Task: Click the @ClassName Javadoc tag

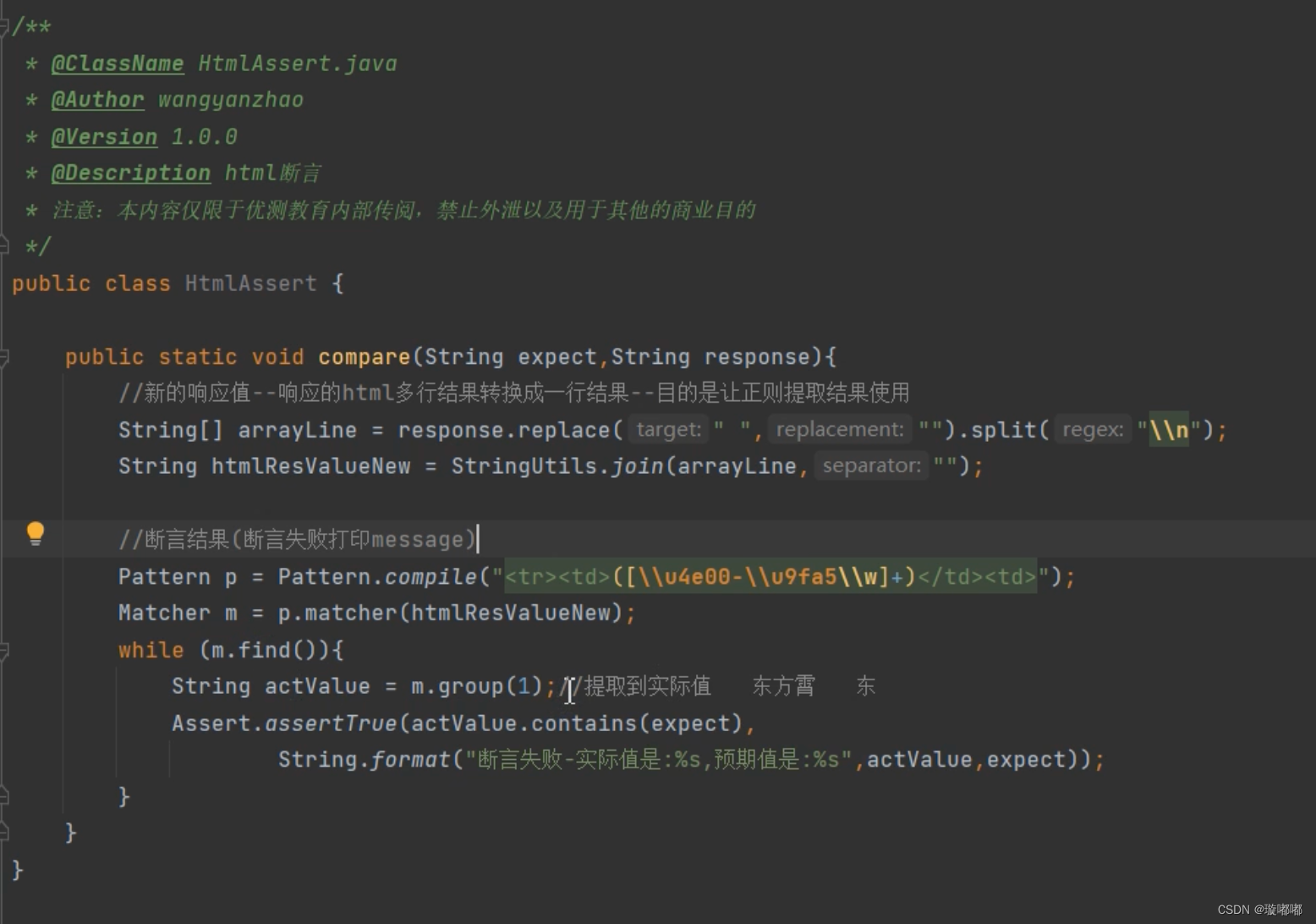Action: pos(118,63)
